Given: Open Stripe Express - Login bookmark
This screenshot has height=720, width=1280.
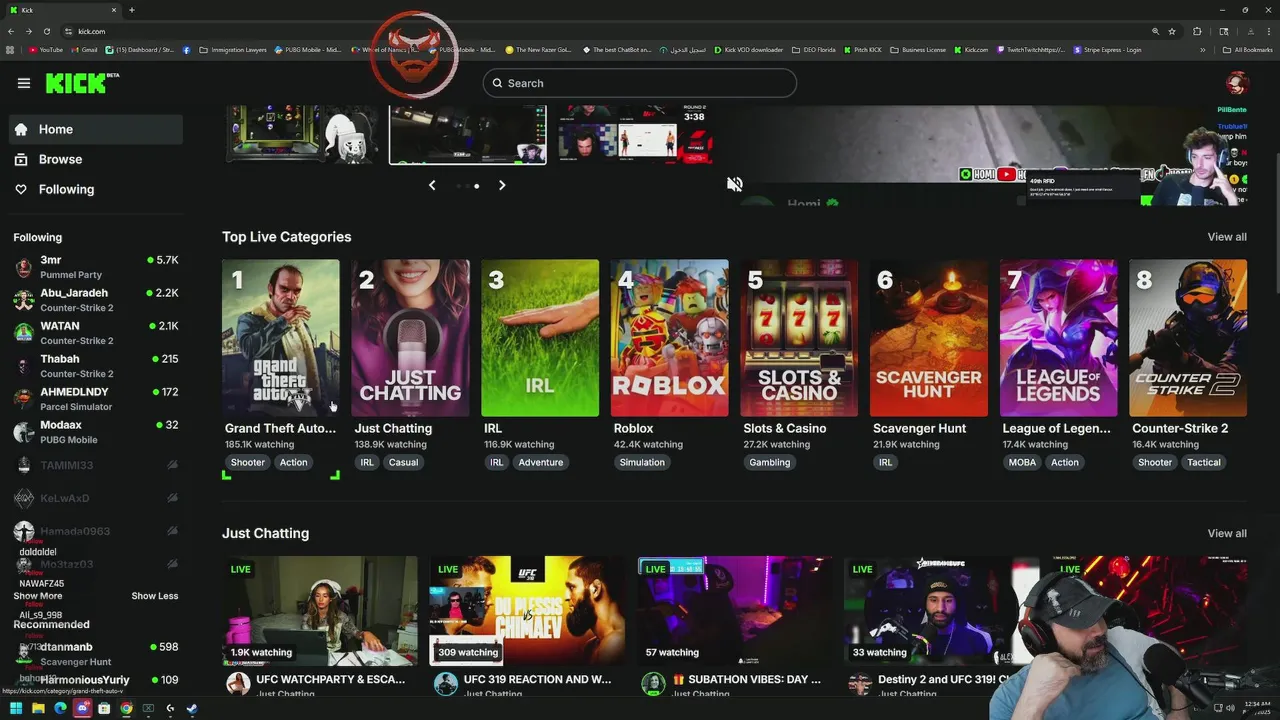Looking at the screenshot, I should (1108, 50).
